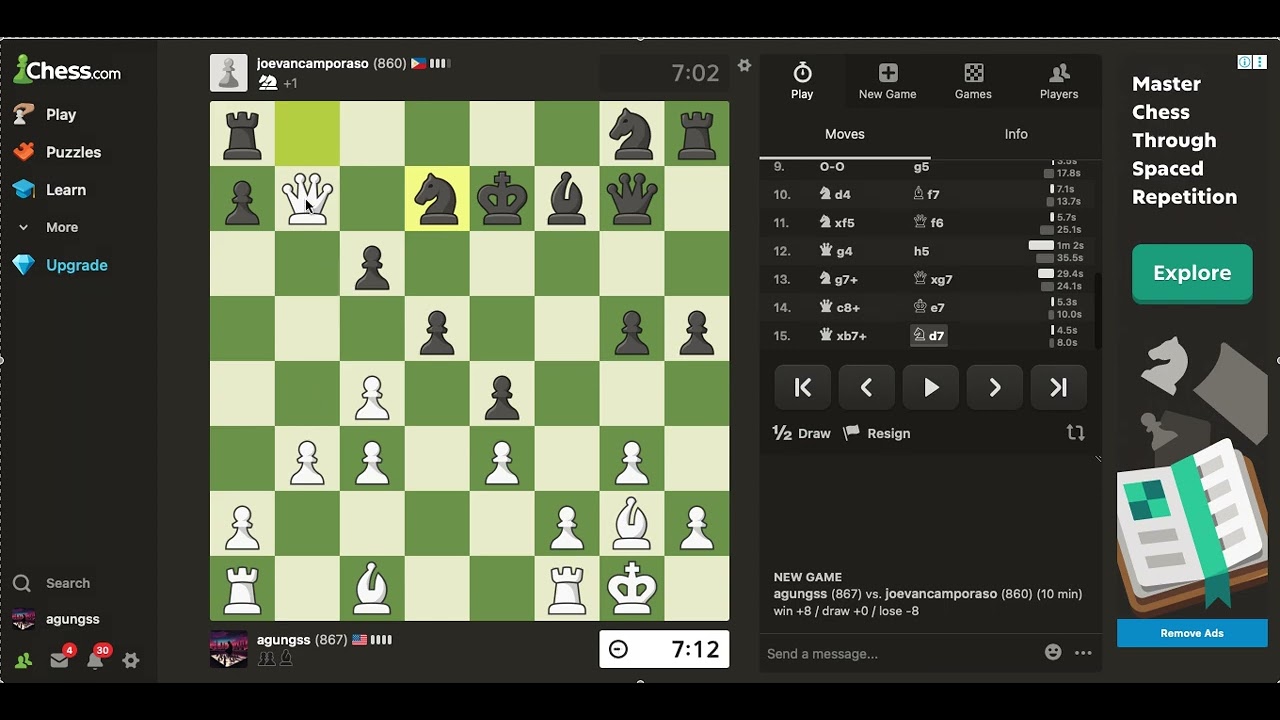
Task: Open Learn in the left sidebar
Action: pyautogui.click(x=50, y=190)
